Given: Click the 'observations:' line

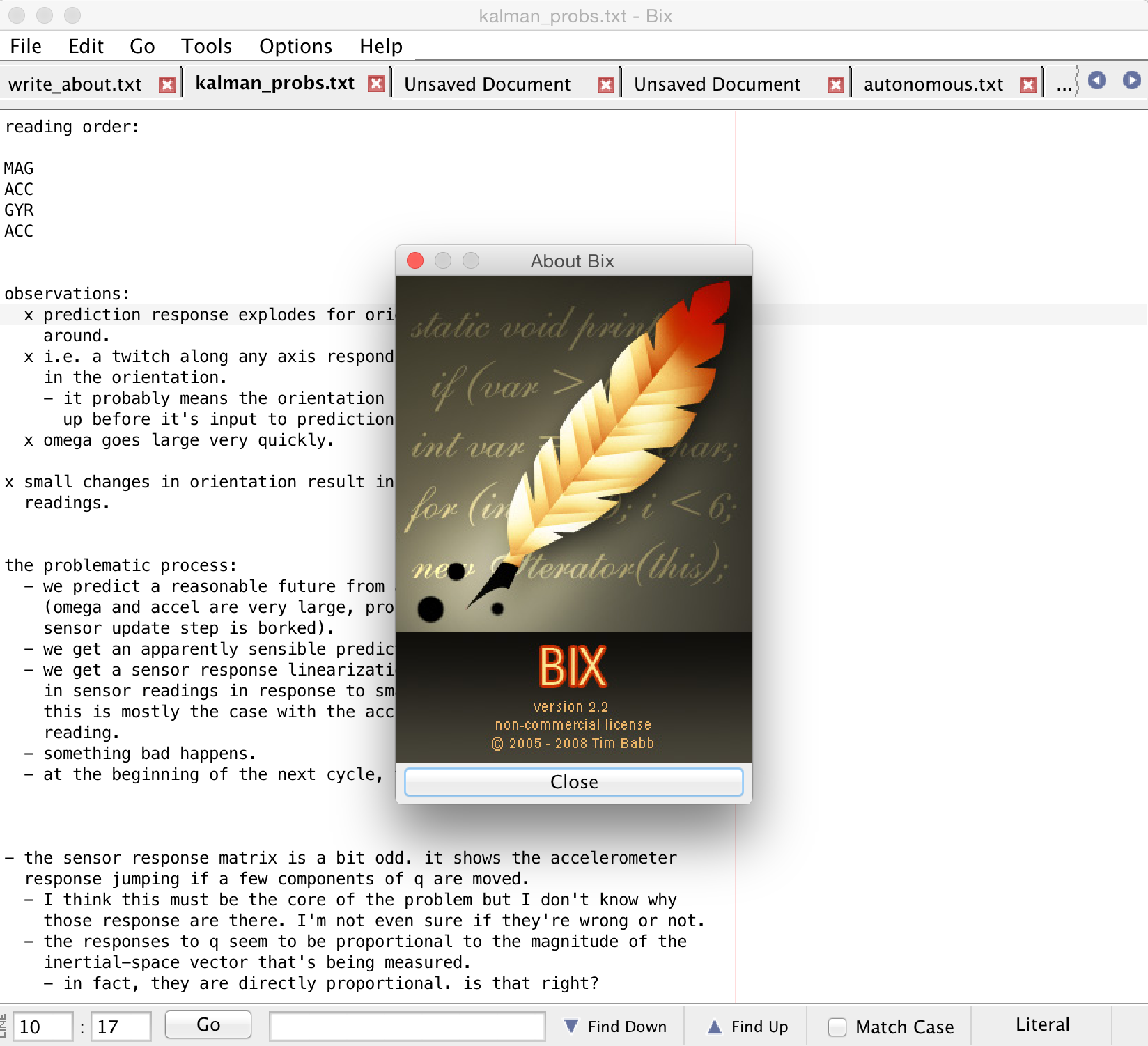Looking at the screenshot, I should pos(67,294).
